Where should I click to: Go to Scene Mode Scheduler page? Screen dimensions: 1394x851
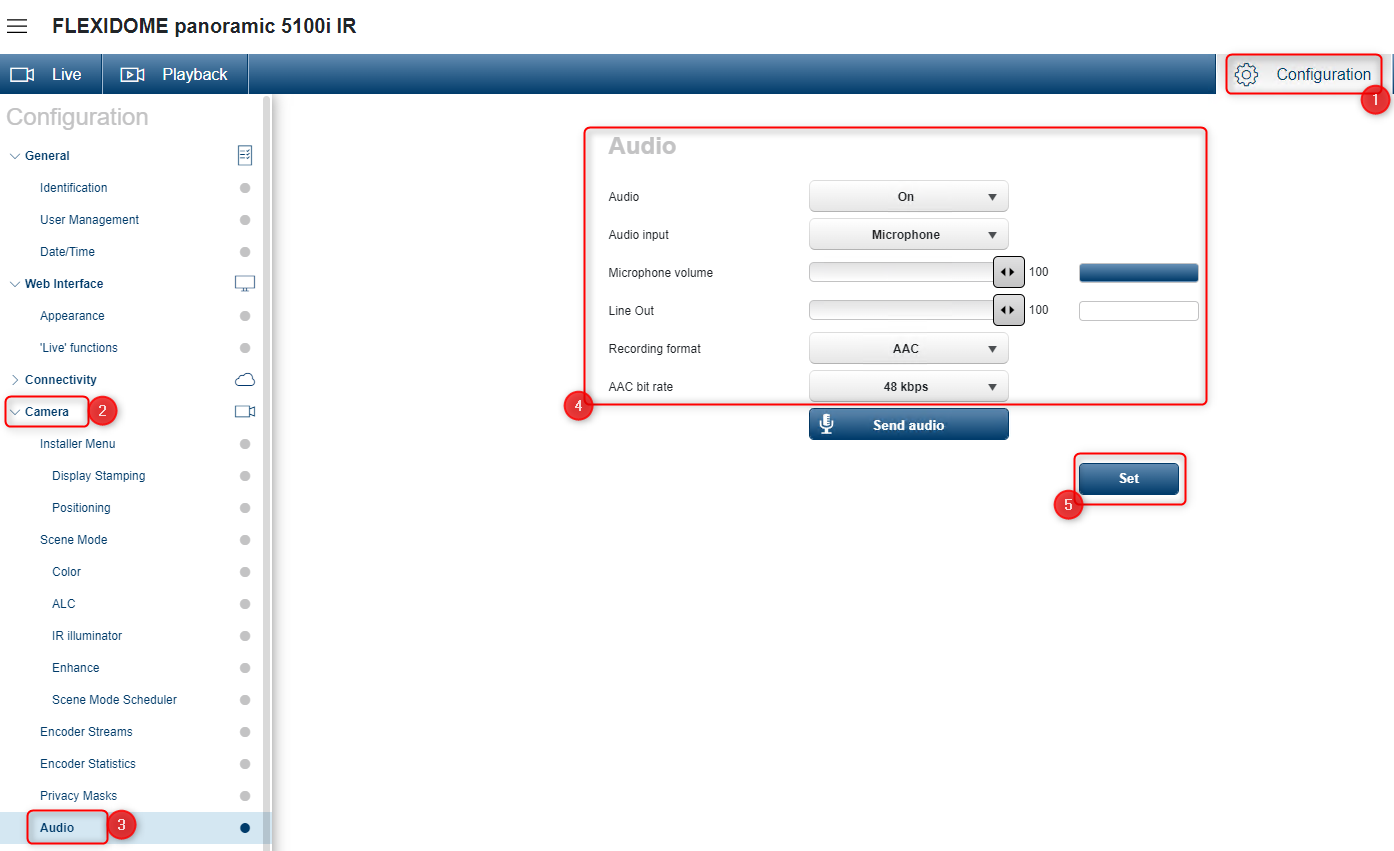114,699
